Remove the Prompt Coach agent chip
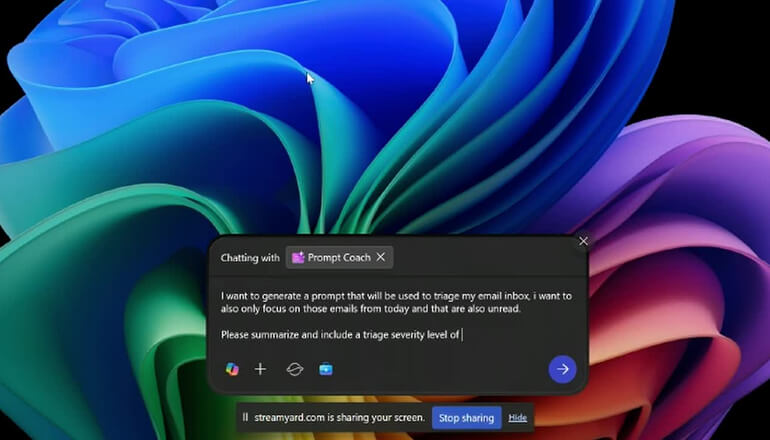Screen dimensions: 770x440 [x=380, y=257]
